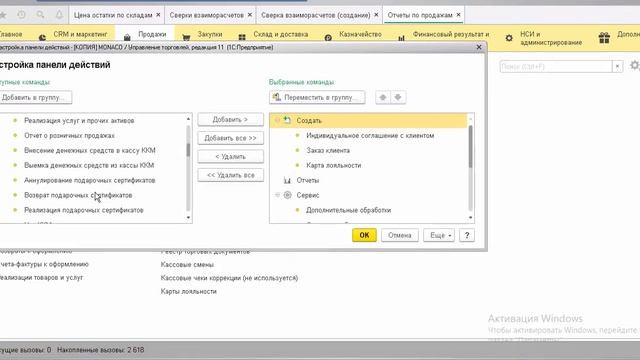
Task: Confirm with the yellow OK button
Action: pyautogui.click(x=364, y=235)
